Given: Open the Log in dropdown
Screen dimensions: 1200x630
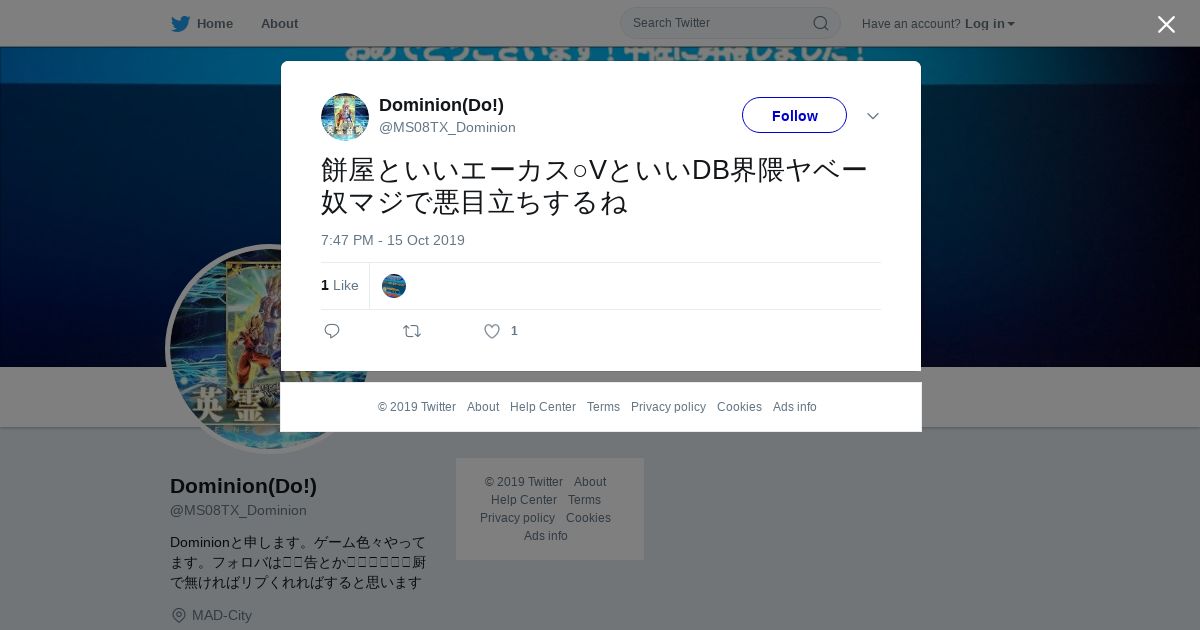Looking at the screenshot, I should [989, 24].
